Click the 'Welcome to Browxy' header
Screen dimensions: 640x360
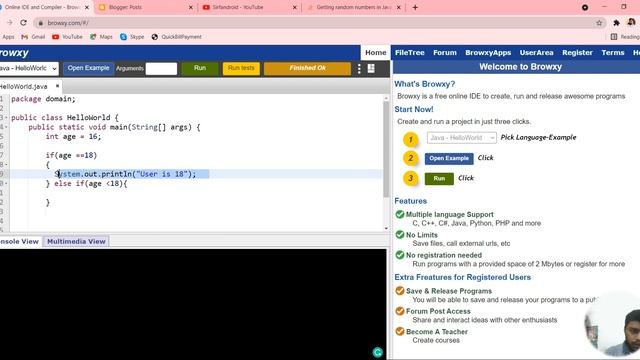pyautogui.click(x=520, y=67)
